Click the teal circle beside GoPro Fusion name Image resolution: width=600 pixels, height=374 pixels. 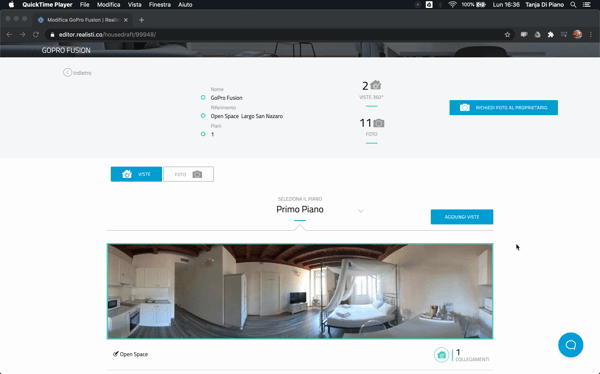203,98
